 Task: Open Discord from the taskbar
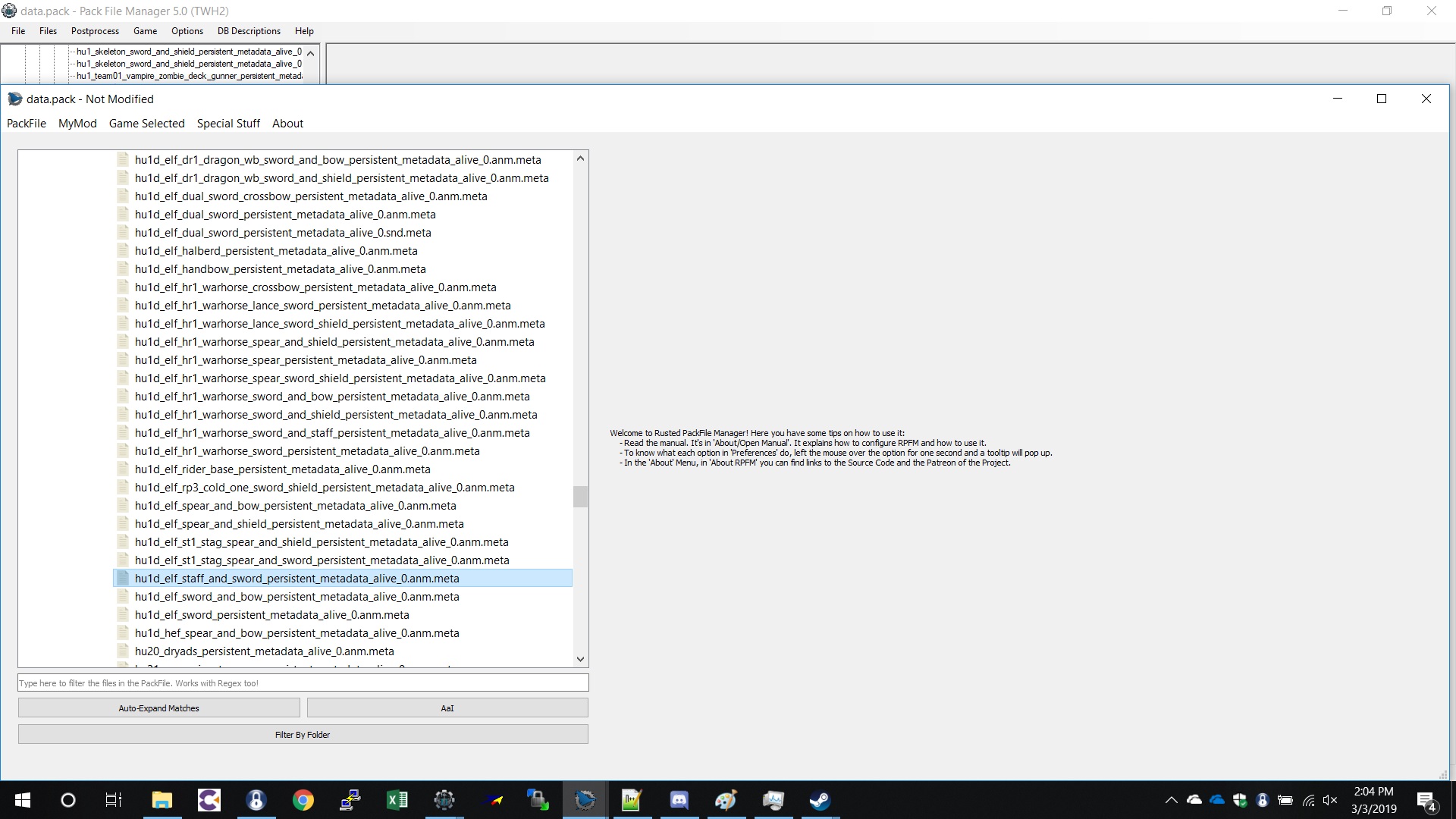[679, 800]
